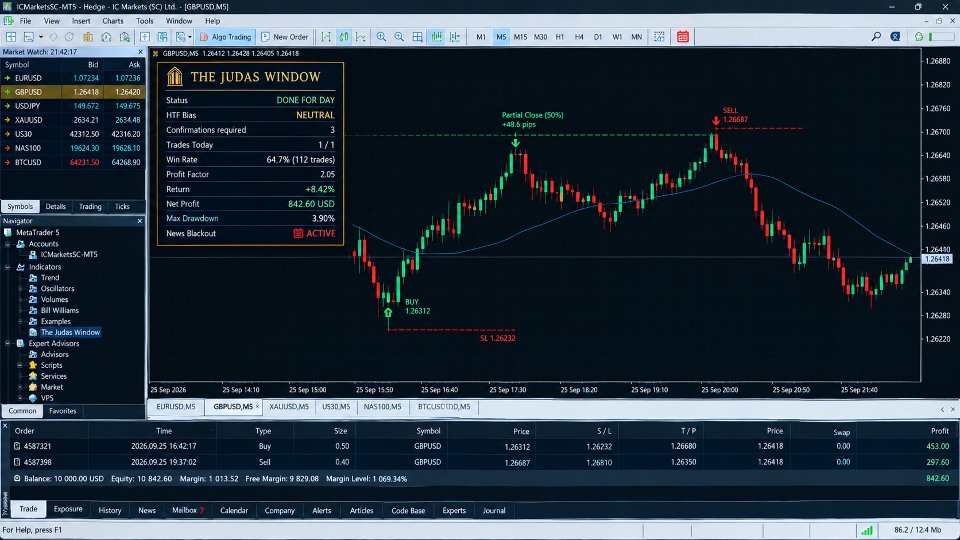960x540 pixels.
Task: Switch timeframe to D1
Action: coord(598,37)
